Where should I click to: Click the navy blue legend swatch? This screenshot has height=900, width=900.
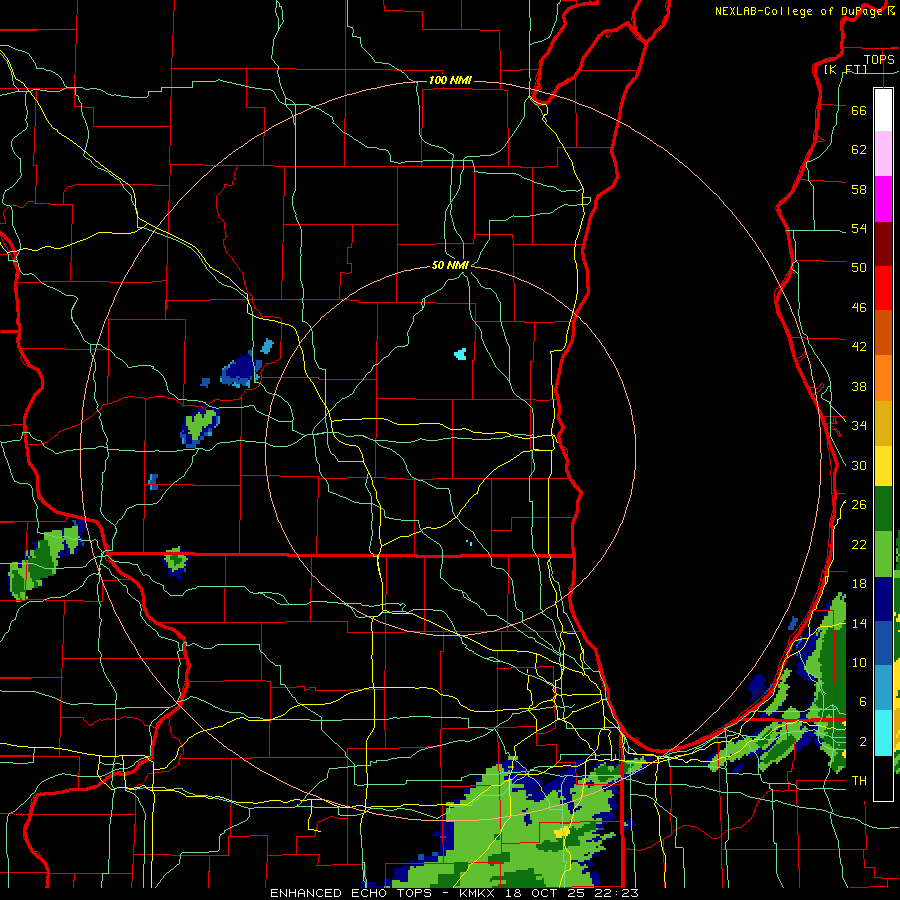pos(883,599)
